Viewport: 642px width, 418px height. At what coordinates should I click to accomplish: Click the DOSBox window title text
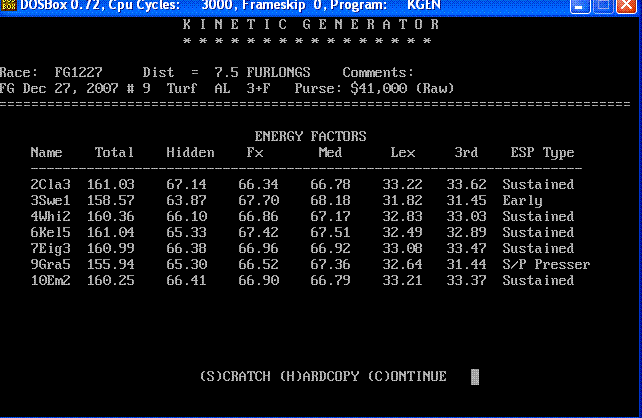(x=230, y=5)
